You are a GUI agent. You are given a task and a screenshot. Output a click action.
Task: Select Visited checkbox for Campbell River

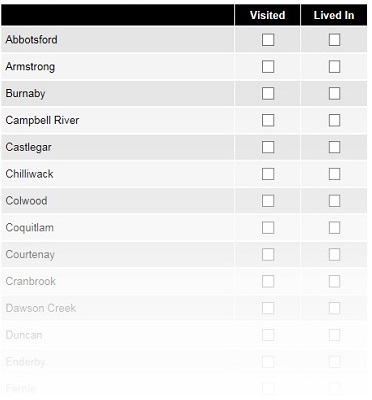pyautogui.click(x=268, y=120)
